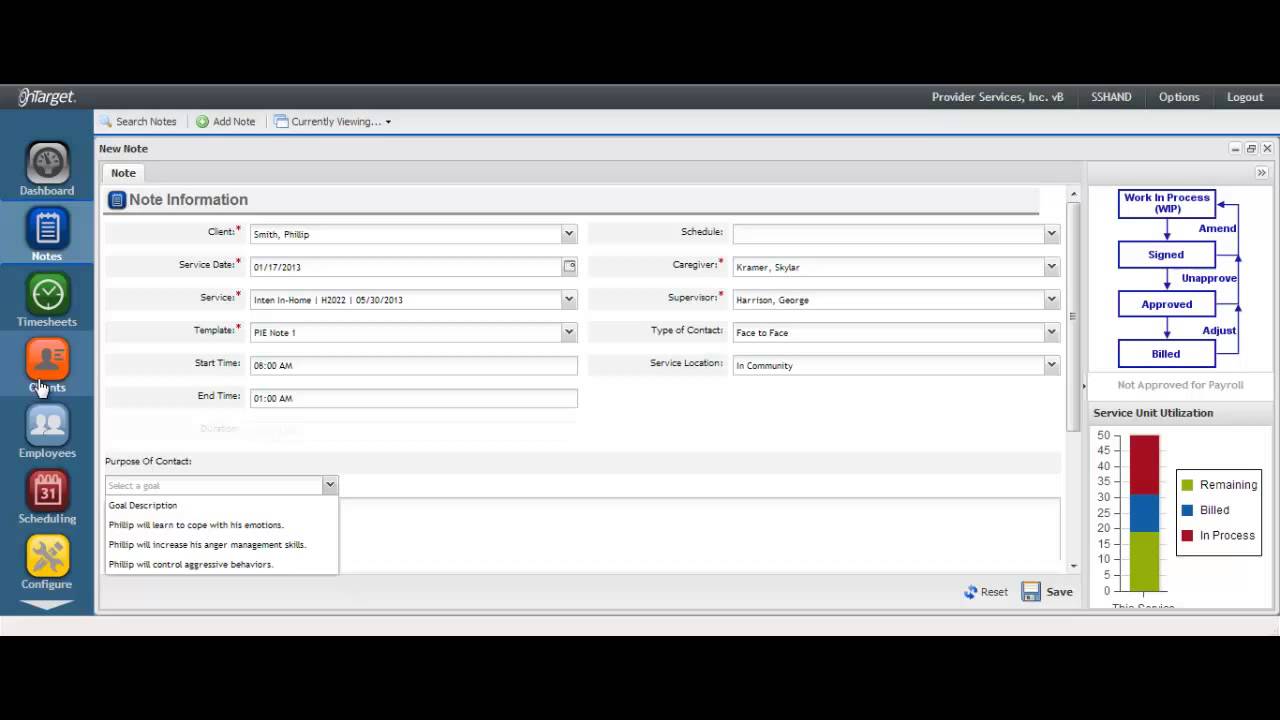Click the Note Information header icon
The height and width of the screenshot is (720, 1280).
[x=117, y=200]
